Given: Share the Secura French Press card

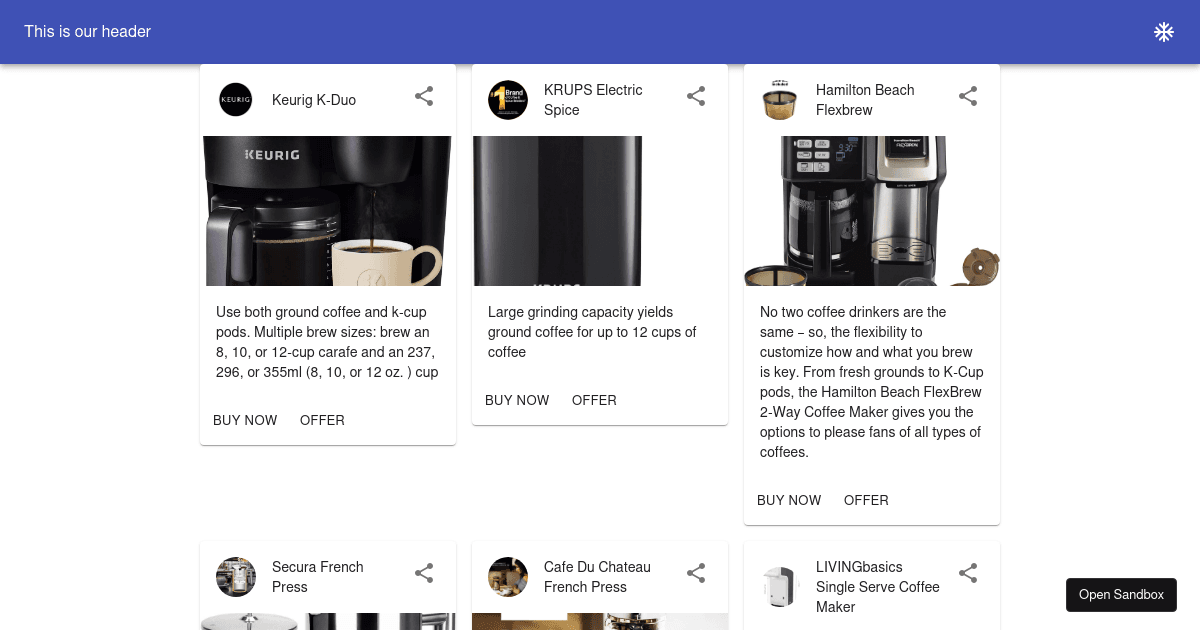Looking at the screenshot, I should (424, 573).
